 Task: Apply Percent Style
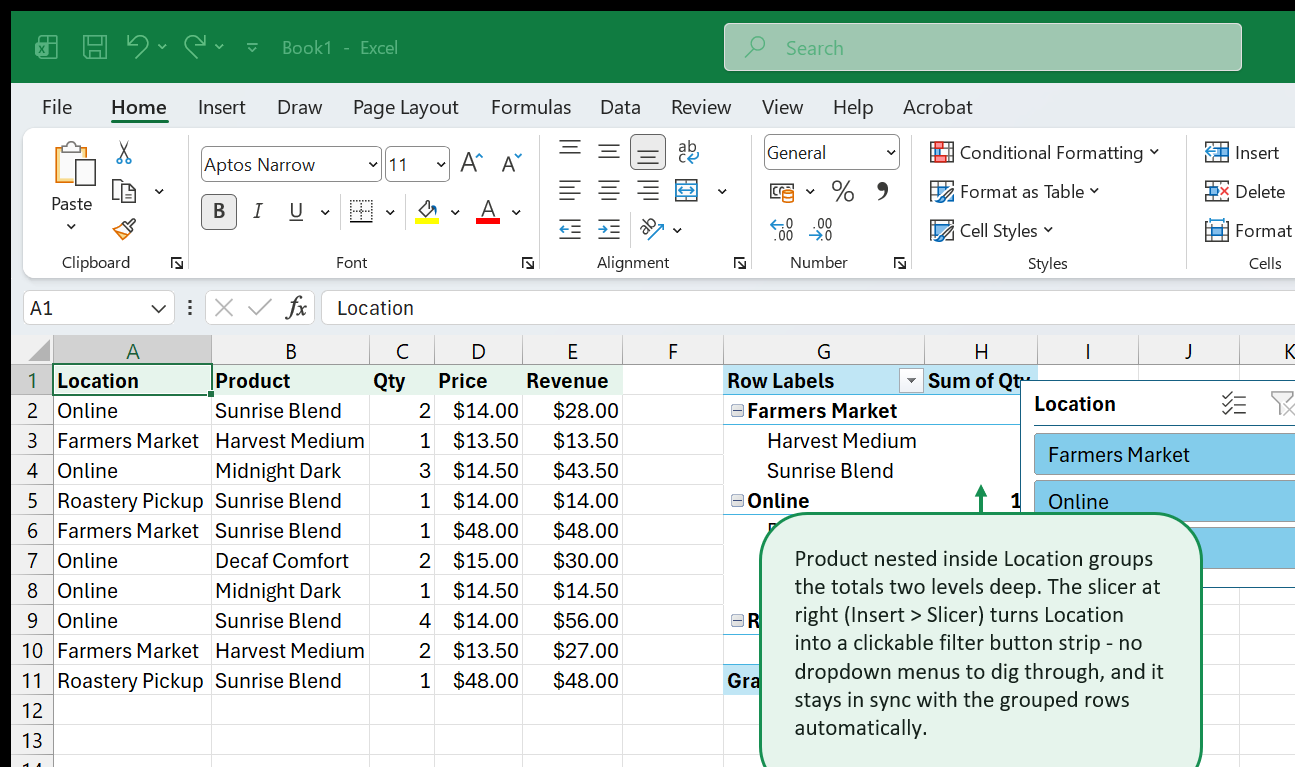[x=843, y=191]
